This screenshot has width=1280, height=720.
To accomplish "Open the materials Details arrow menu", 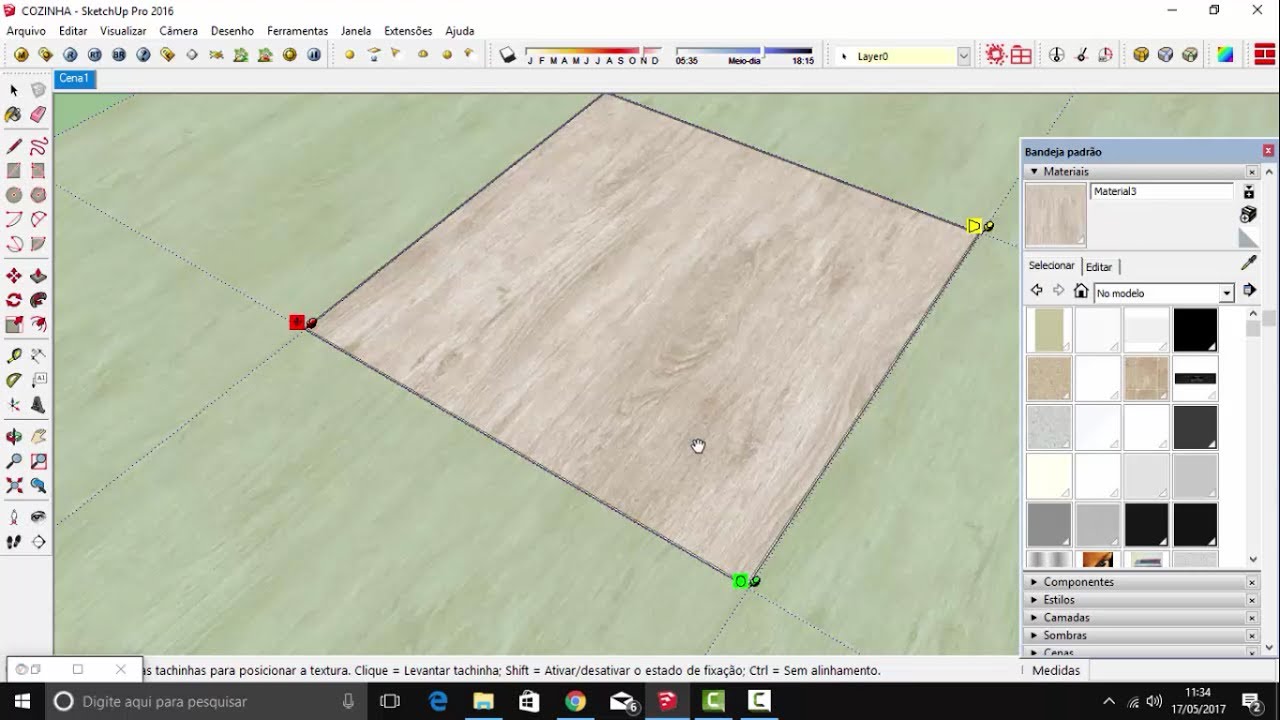I will [1249, 291].
